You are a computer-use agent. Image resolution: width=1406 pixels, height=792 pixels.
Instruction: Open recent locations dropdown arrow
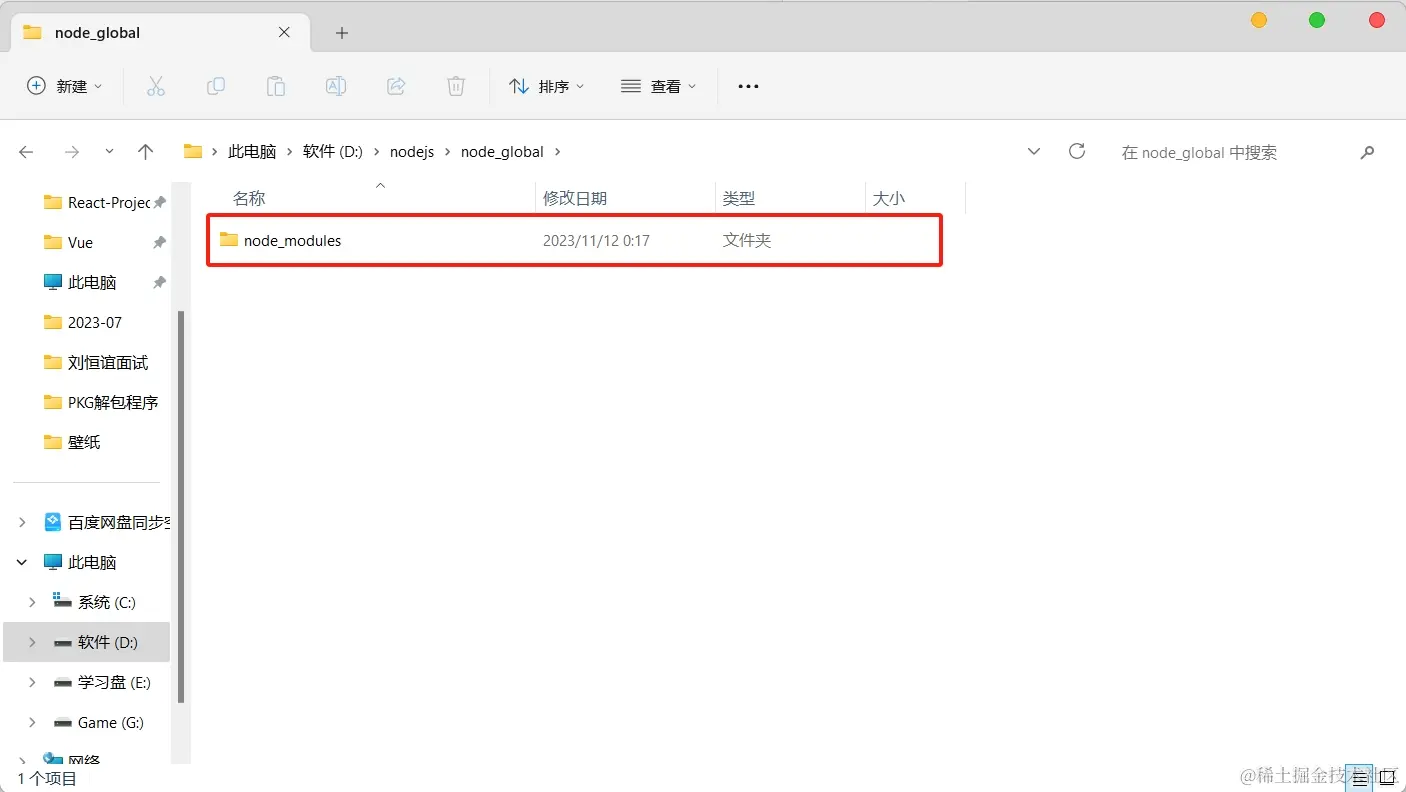[x=109, y=152]
